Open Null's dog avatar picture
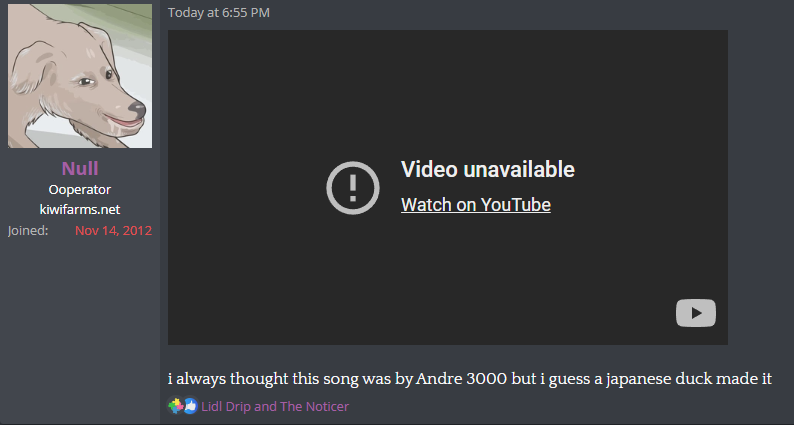 click(x=80, y=76)
